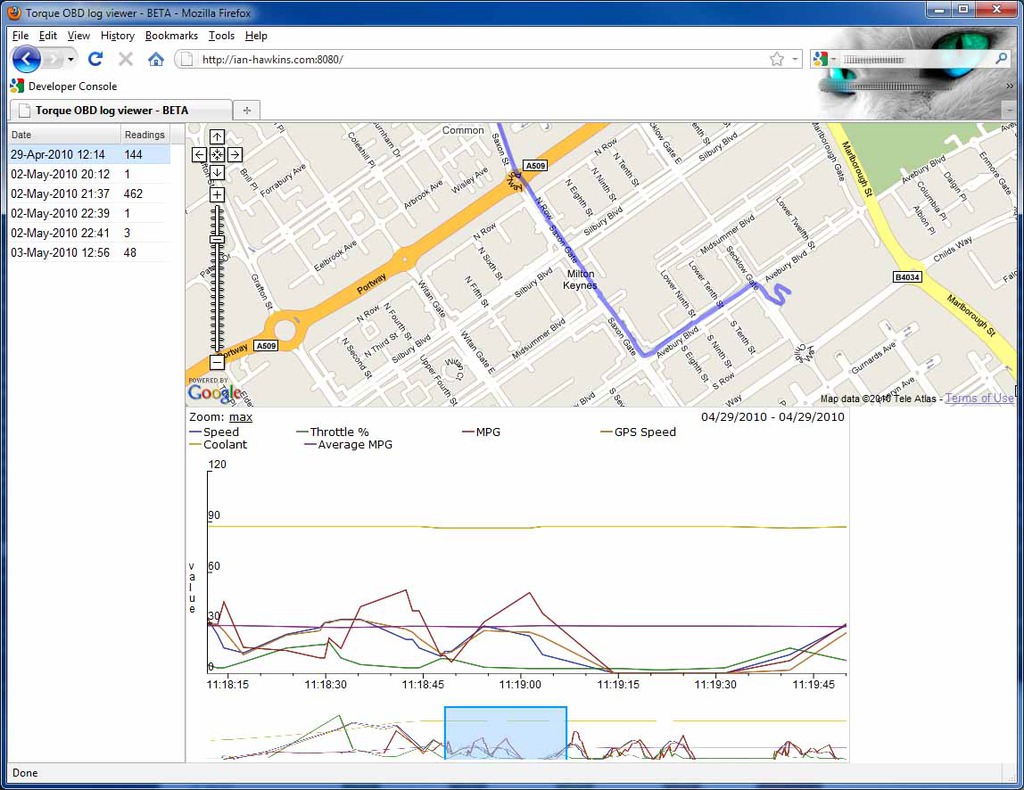
Task: Click the chart Zoom max link
Action: (x=240, y=417)
